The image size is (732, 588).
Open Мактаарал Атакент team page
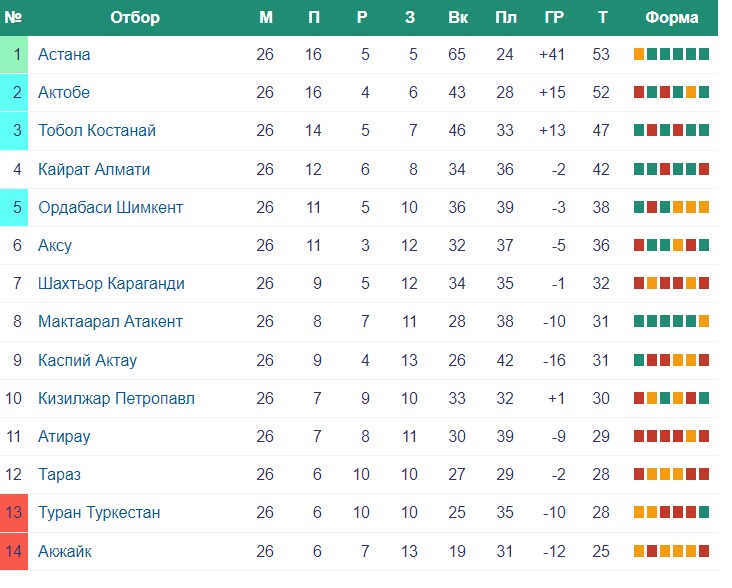(x=110, y=322)
